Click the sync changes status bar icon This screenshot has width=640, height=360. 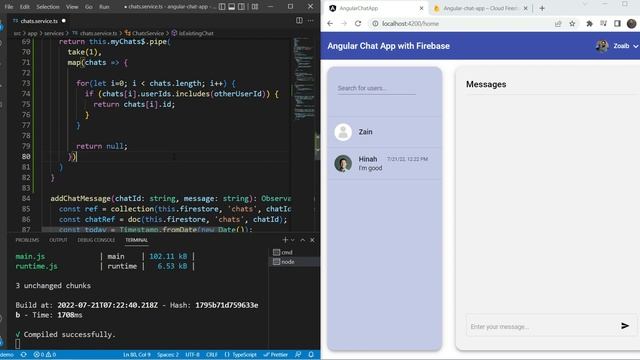click(24, 355)
